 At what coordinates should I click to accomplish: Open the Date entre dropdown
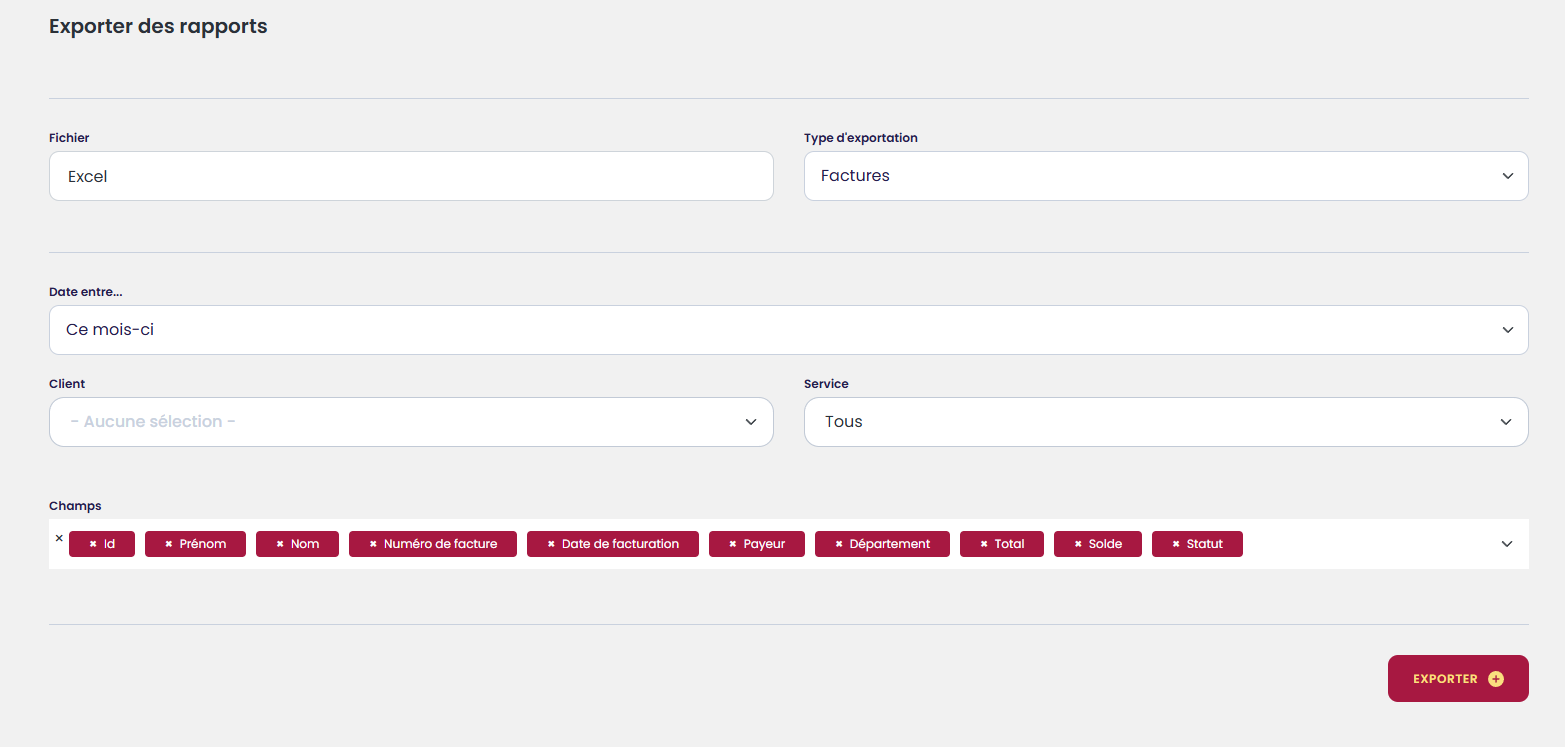(x=788, y=330)
